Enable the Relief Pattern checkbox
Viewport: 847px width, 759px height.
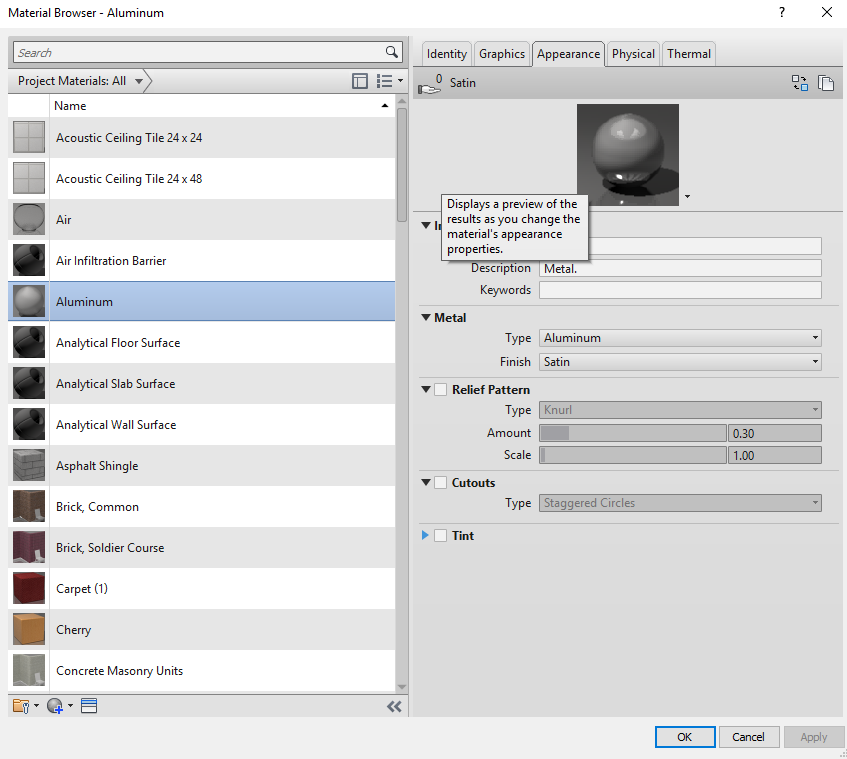[x=438, y=389]
